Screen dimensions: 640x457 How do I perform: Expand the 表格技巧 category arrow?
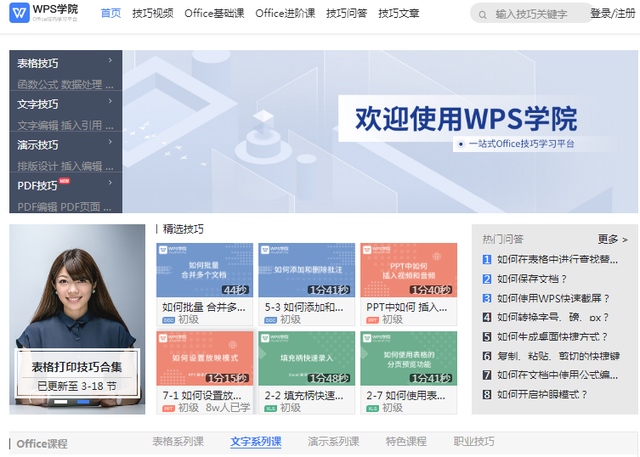click(110, 60)
